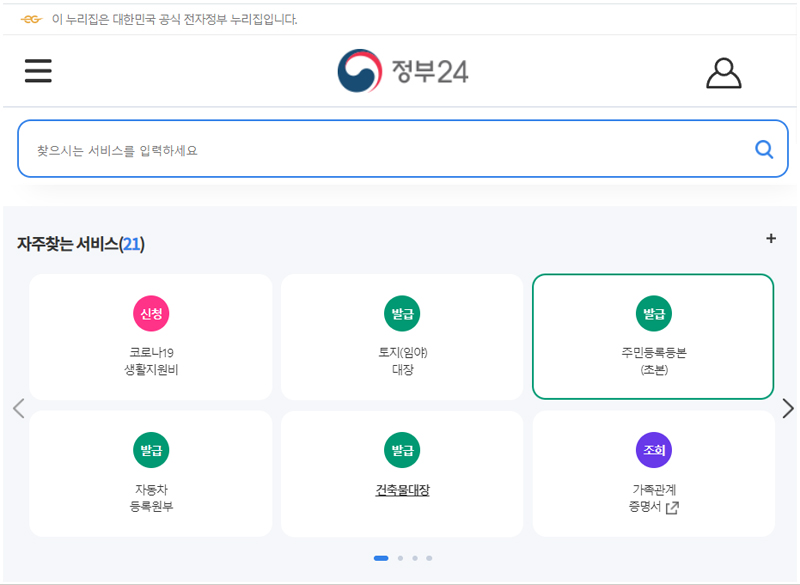
Task: Select the second pagination dot
Action: (400, 558)
